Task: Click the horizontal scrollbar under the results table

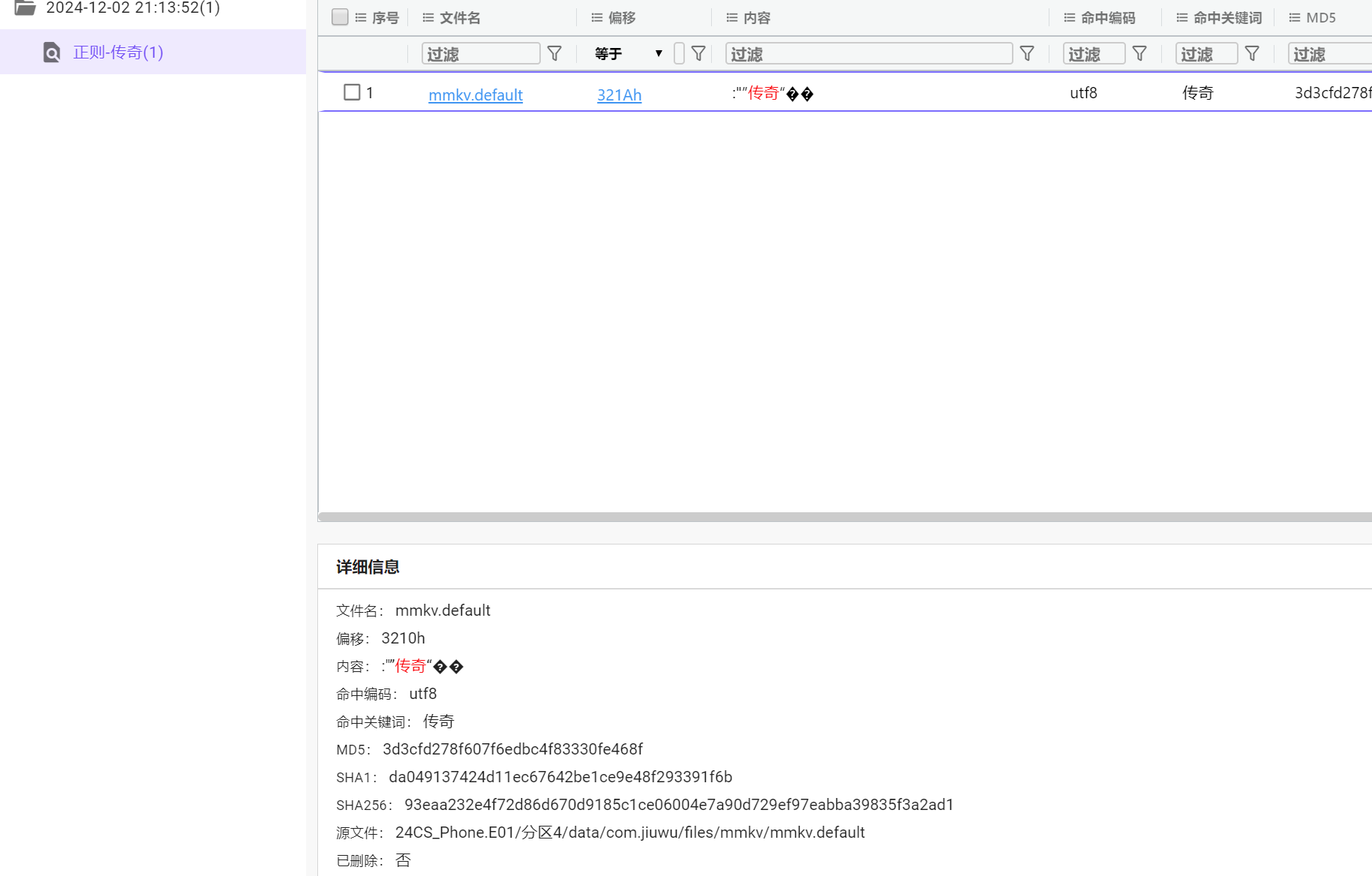Action: click(845, 517)
